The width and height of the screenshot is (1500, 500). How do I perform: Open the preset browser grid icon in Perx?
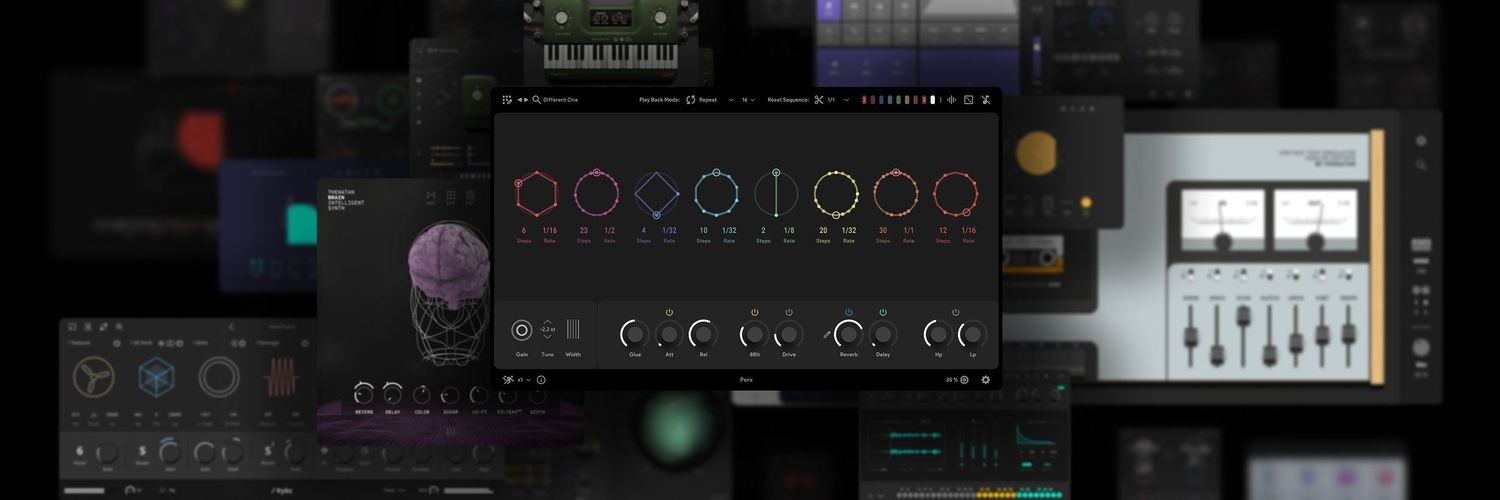point(507,100)
